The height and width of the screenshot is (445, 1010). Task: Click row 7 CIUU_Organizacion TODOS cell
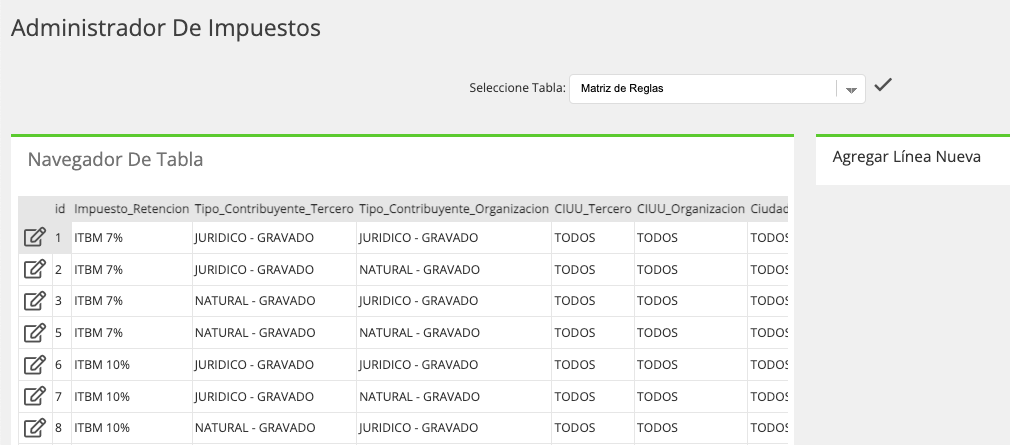coord(691,396)
